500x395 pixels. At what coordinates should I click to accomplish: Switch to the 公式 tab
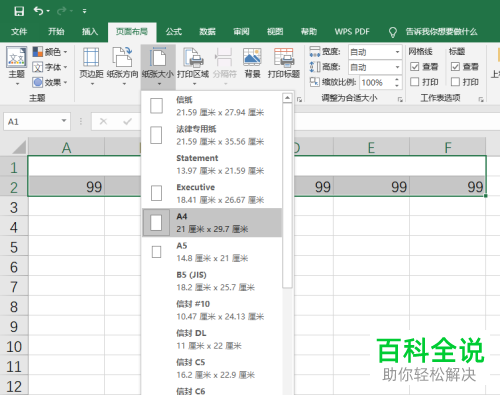174,32
